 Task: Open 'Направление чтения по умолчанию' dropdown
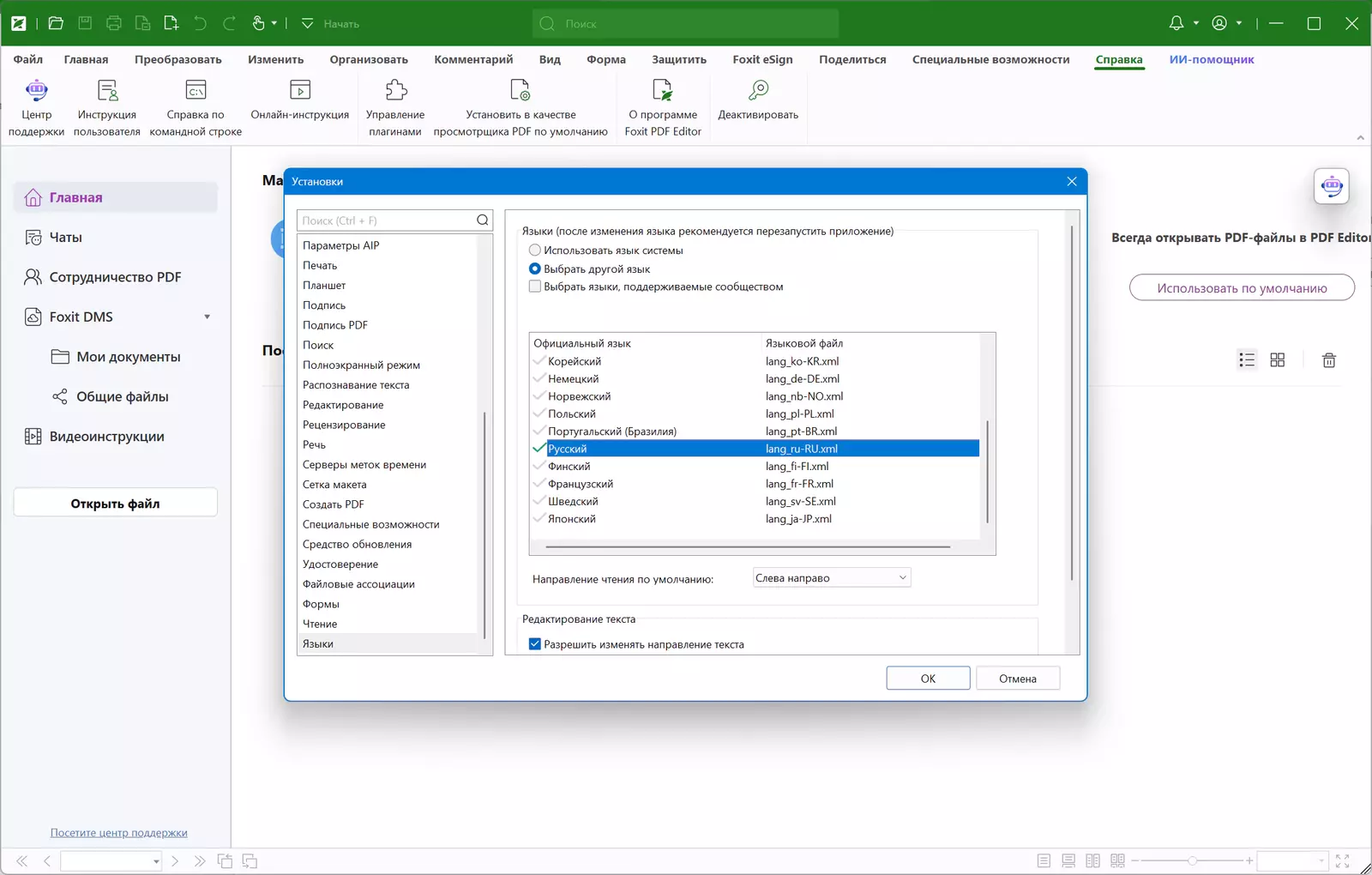[x=831, y=578]
